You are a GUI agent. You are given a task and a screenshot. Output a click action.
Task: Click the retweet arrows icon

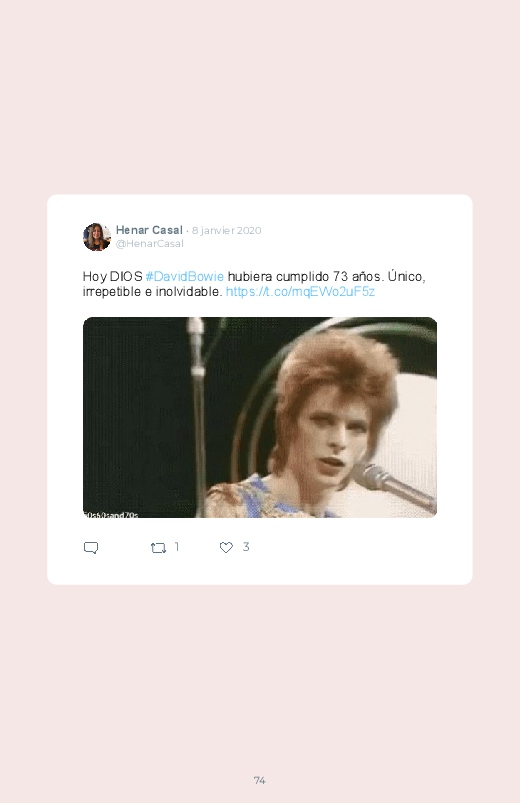158,548
